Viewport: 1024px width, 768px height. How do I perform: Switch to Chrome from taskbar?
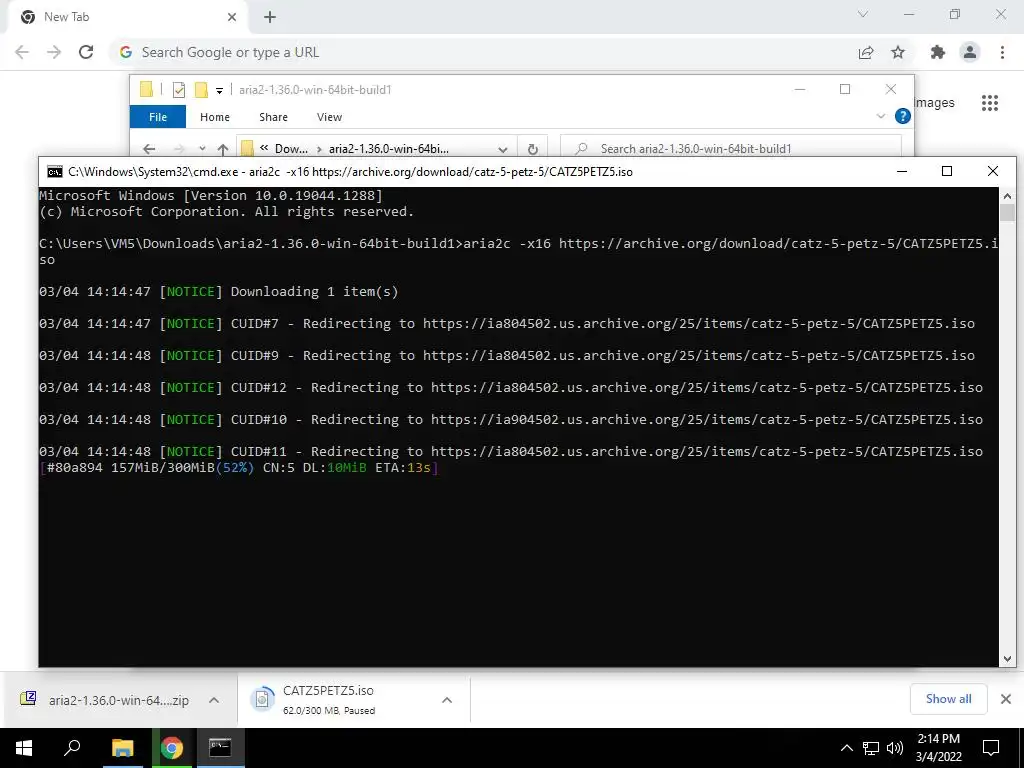(x=172, y=748)
